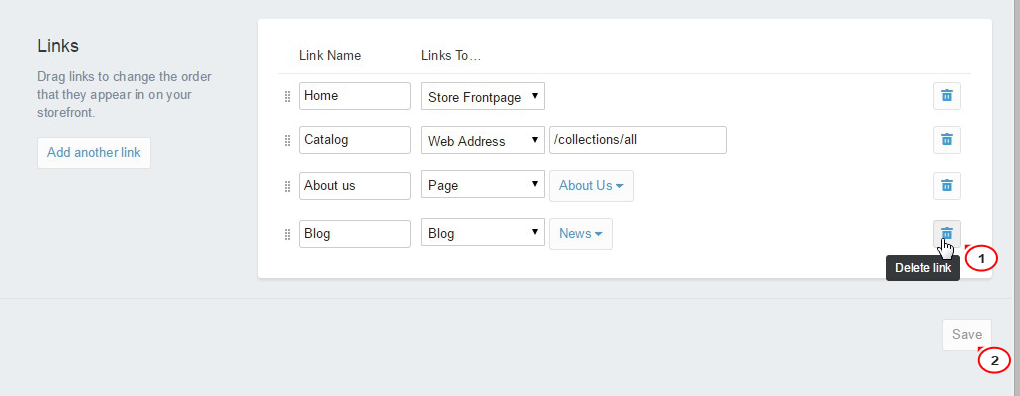This screenshot has width=1020, height=396.
Task: Delete the Home link with trash icon
Action: 946,96
